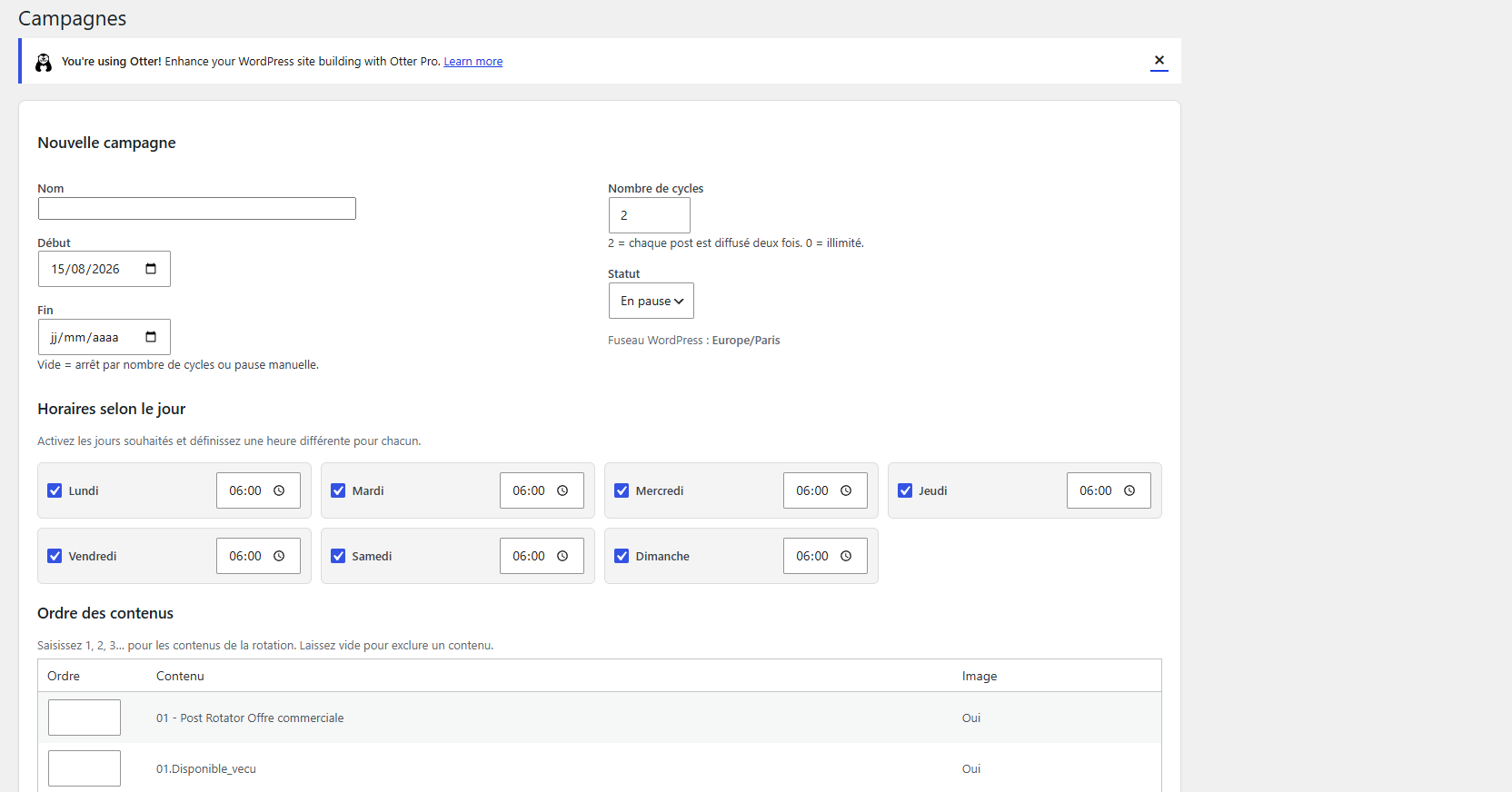Viewport: 1512px width, 792px height.
Task: Click the Nombre de cycles number field
Action: coord(650,215)
